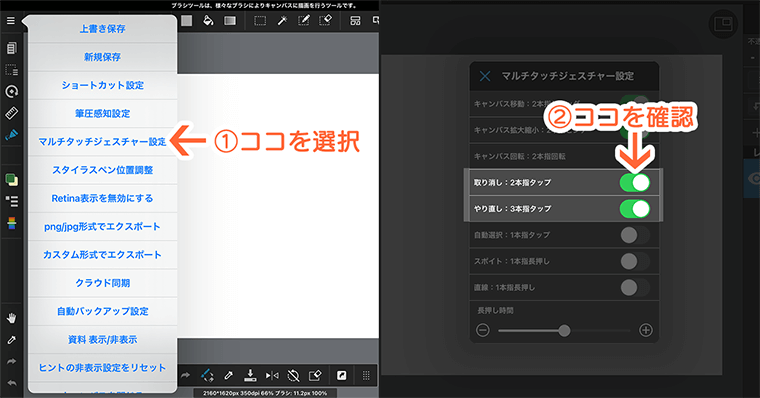This screenshot has height=398, width=760.
Task: Click the green foreground/background color swatch
Action: point(12,179)
